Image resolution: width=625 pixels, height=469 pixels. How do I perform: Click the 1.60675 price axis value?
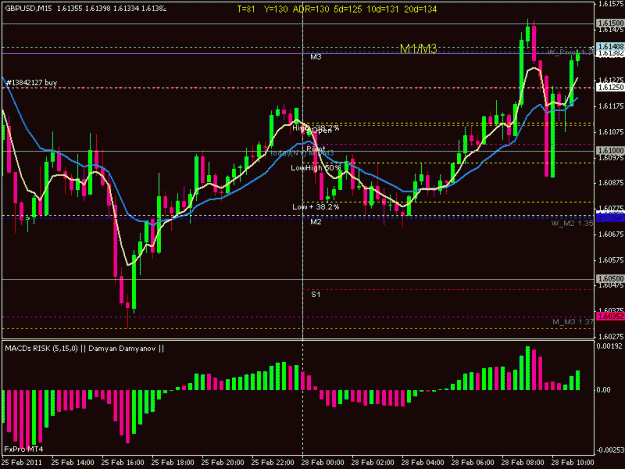(611, 234)
